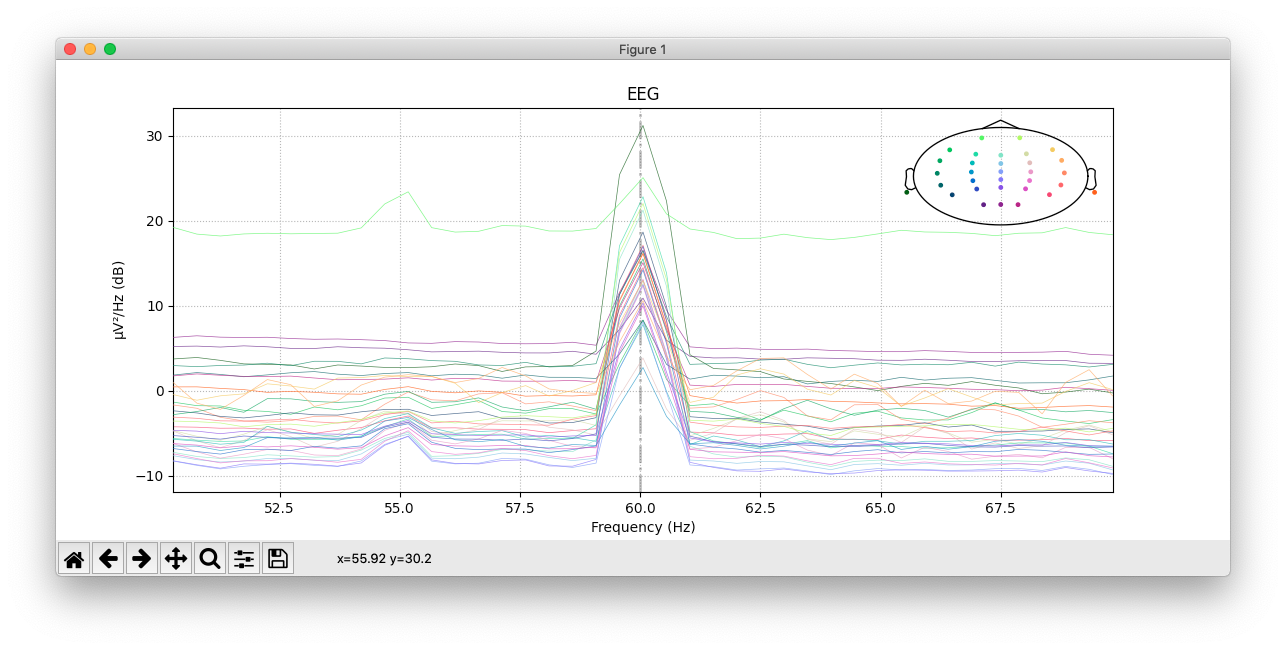
Task: Click the sensor head topomap inset
Action: click(1000, 174)
